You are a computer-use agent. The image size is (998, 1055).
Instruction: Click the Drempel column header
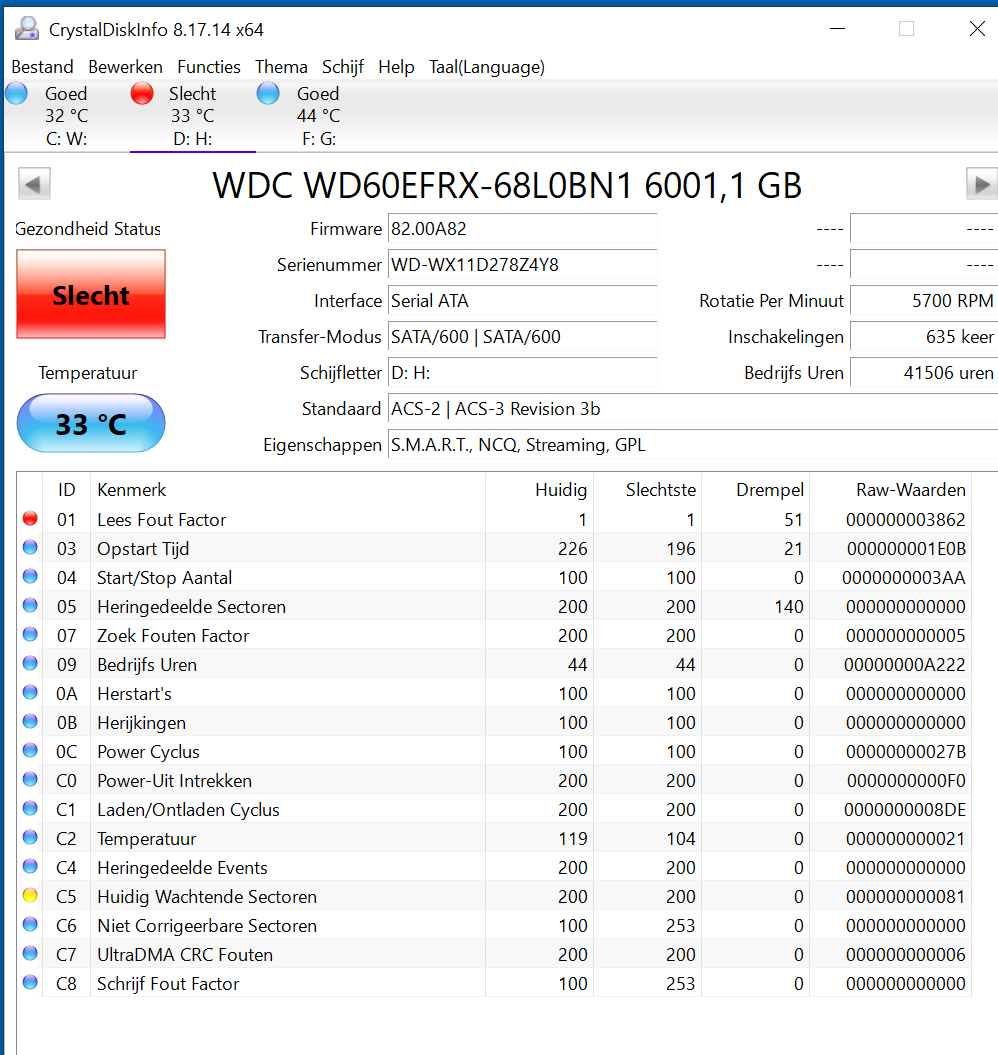point(756,490)
